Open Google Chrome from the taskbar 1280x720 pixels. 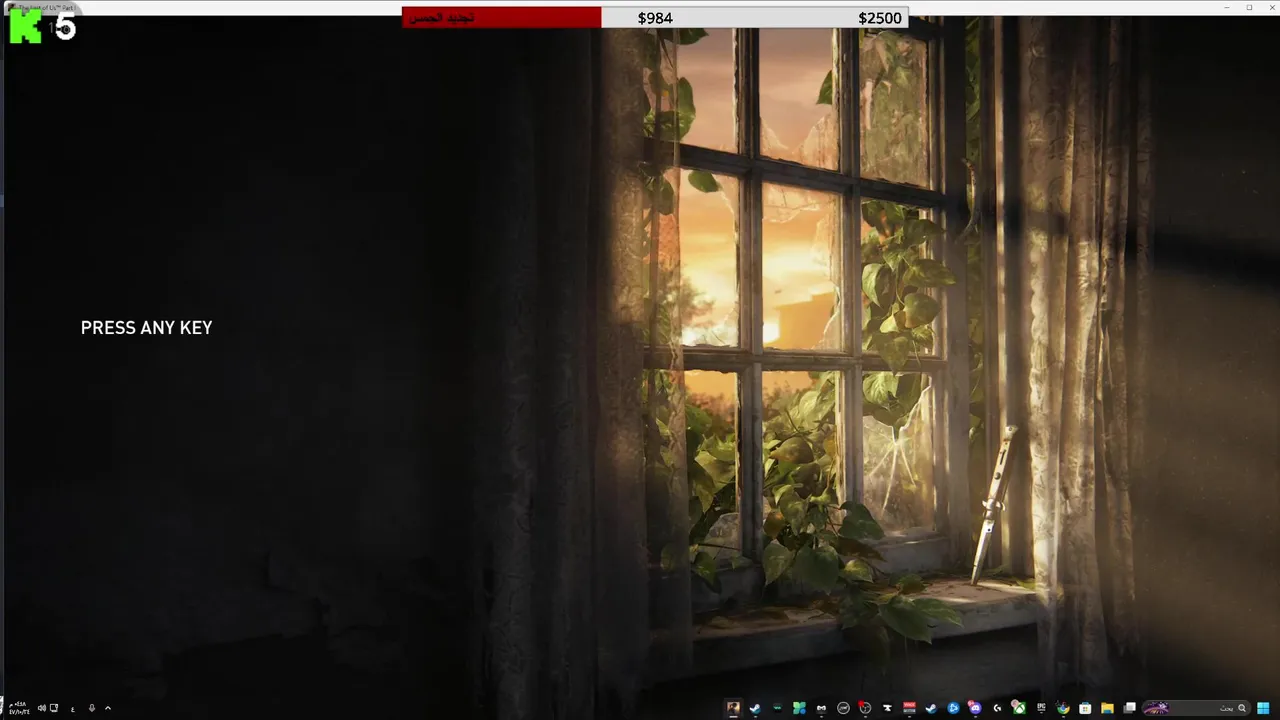1063,708
